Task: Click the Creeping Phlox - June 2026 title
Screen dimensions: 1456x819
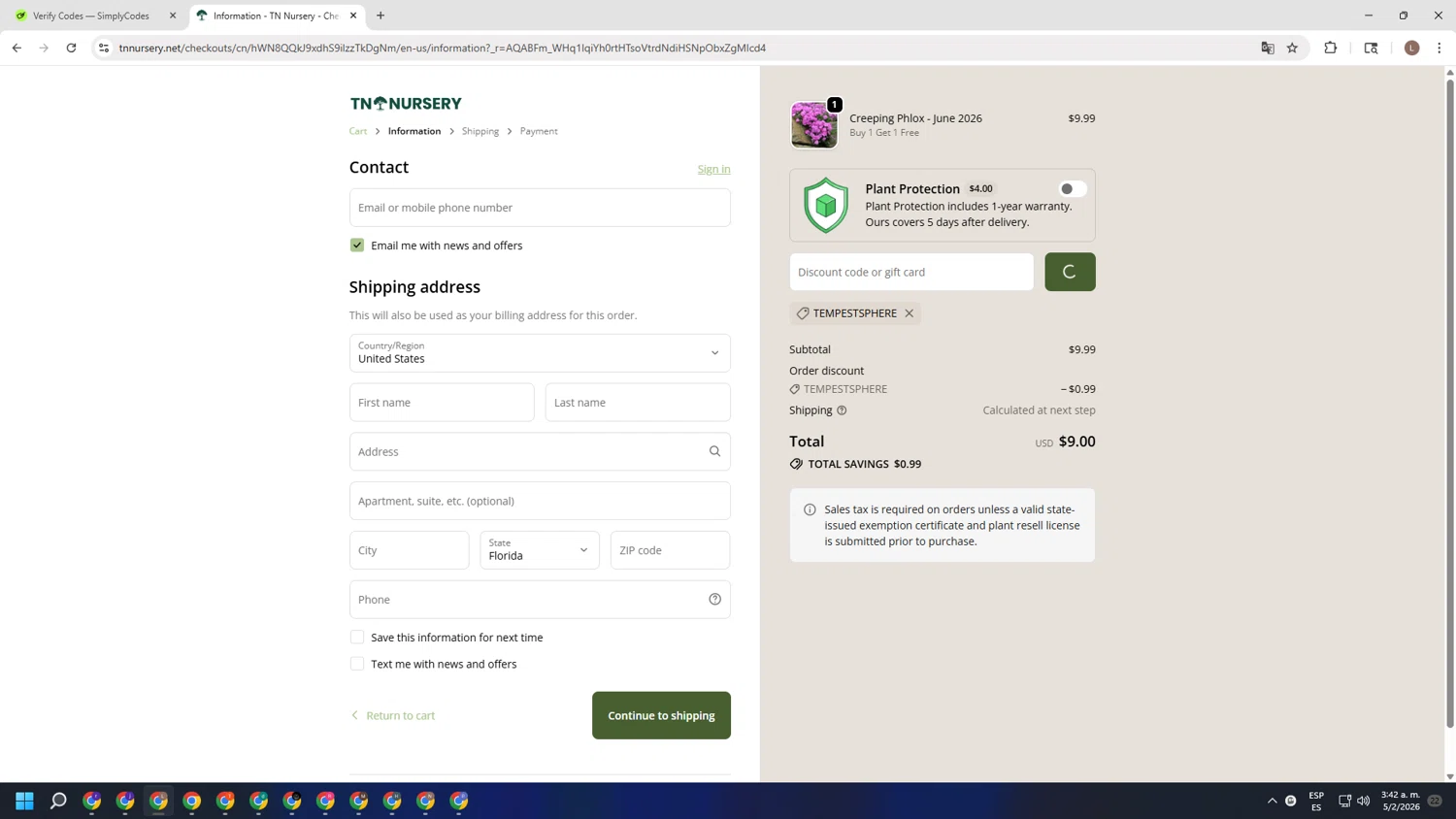Action: coord(915,118)
